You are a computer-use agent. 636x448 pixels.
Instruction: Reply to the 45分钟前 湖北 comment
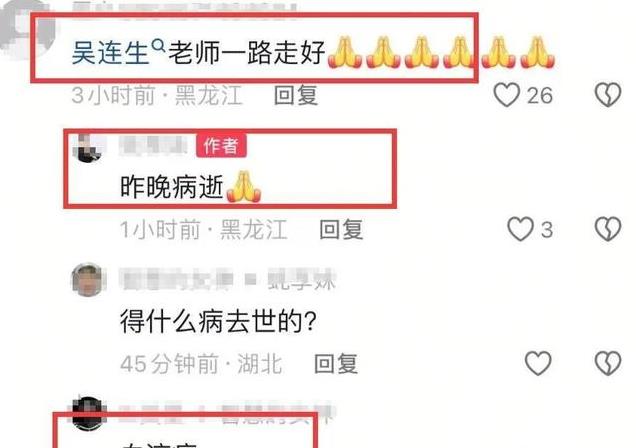(336, 364)
